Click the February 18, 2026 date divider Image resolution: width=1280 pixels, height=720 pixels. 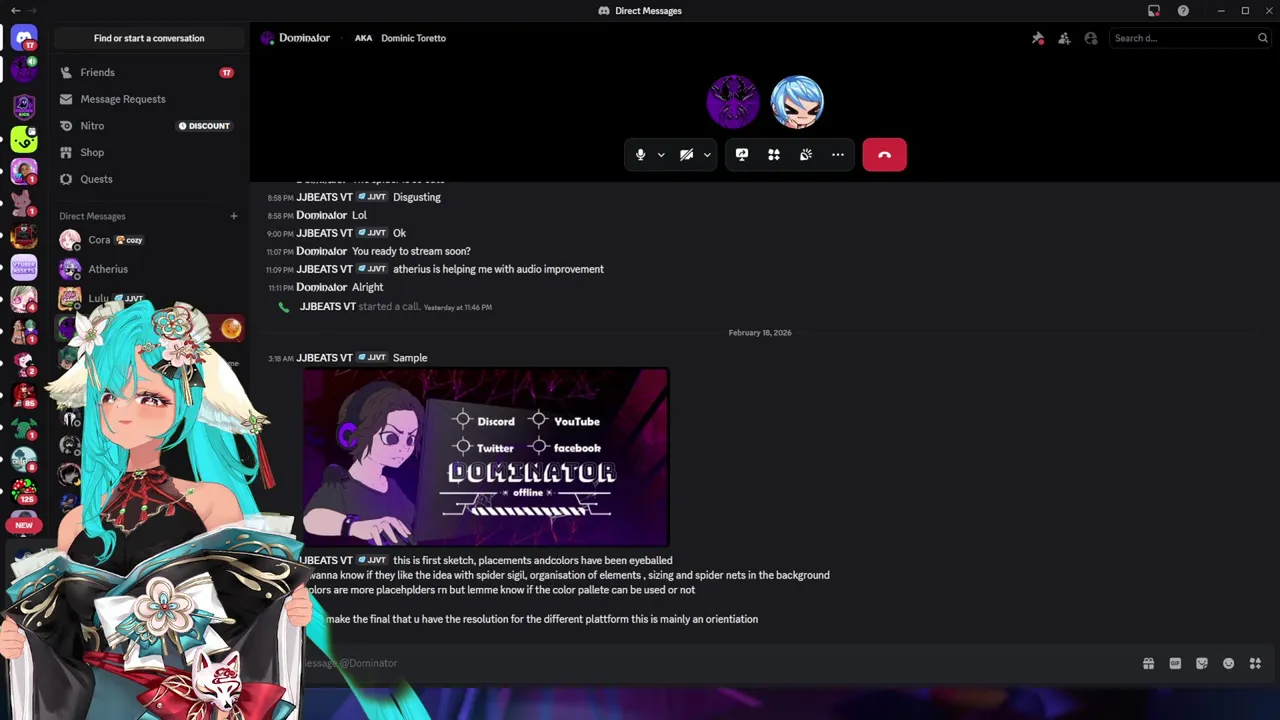pos(760,333)
